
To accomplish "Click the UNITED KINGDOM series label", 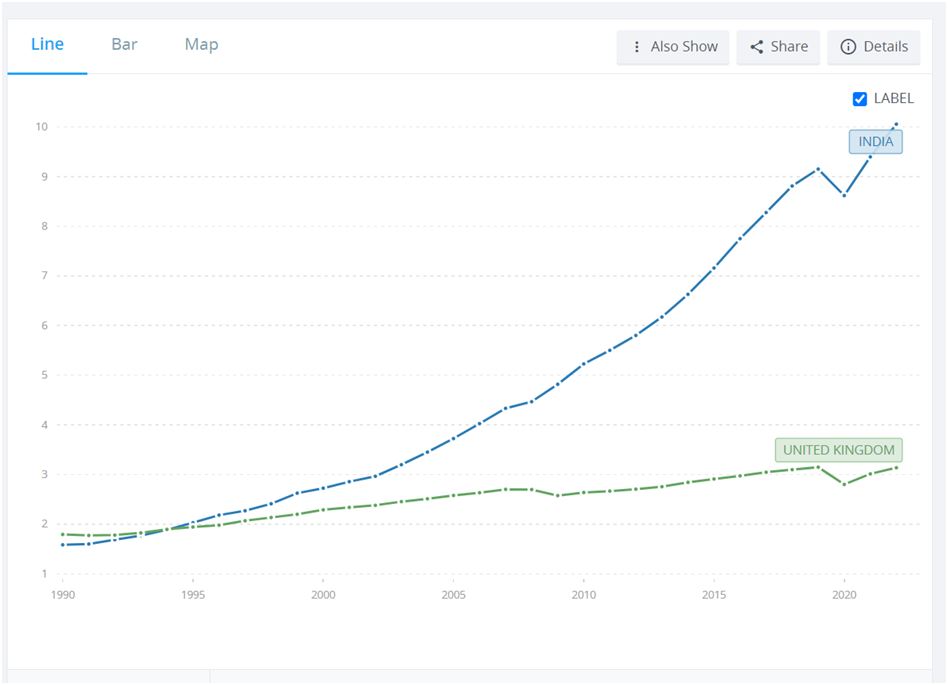I will point(838,450).
